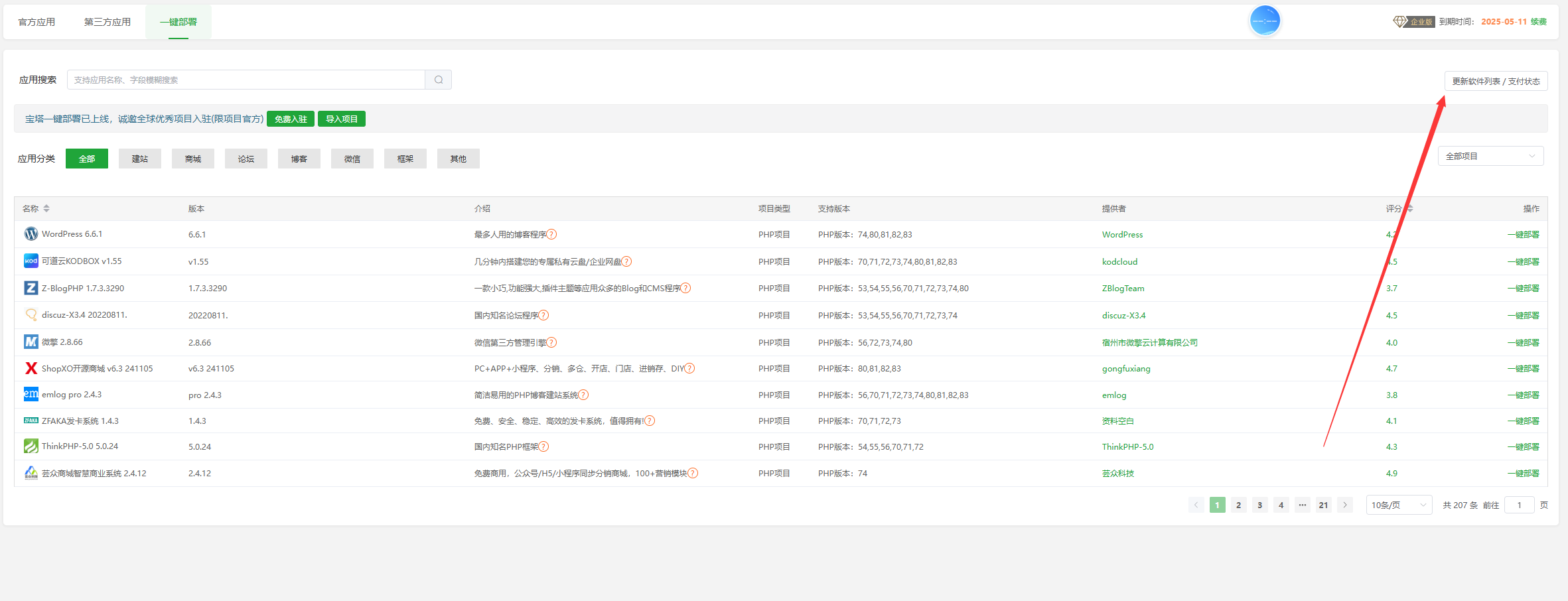Deploy WordPress via 一键部署 link
The image size is (1568, 601).
pyautogui.click(x=1523, y=234)
